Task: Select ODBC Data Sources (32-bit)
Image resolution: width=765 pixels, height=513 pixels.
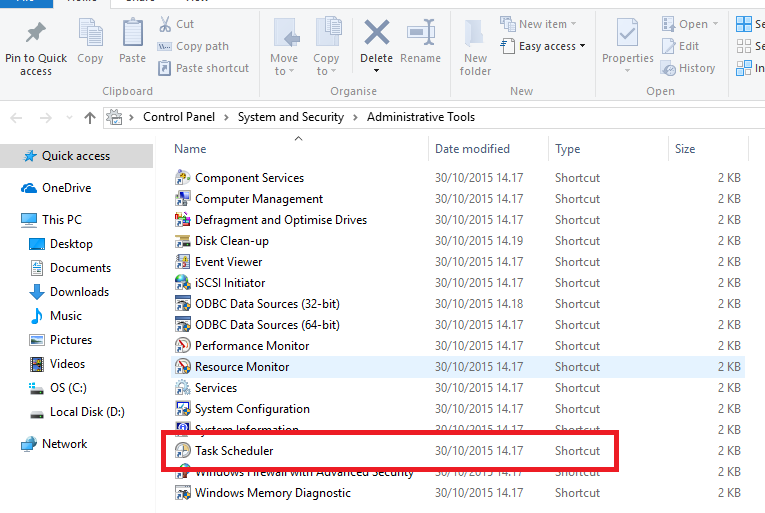Action: [267, 304]
